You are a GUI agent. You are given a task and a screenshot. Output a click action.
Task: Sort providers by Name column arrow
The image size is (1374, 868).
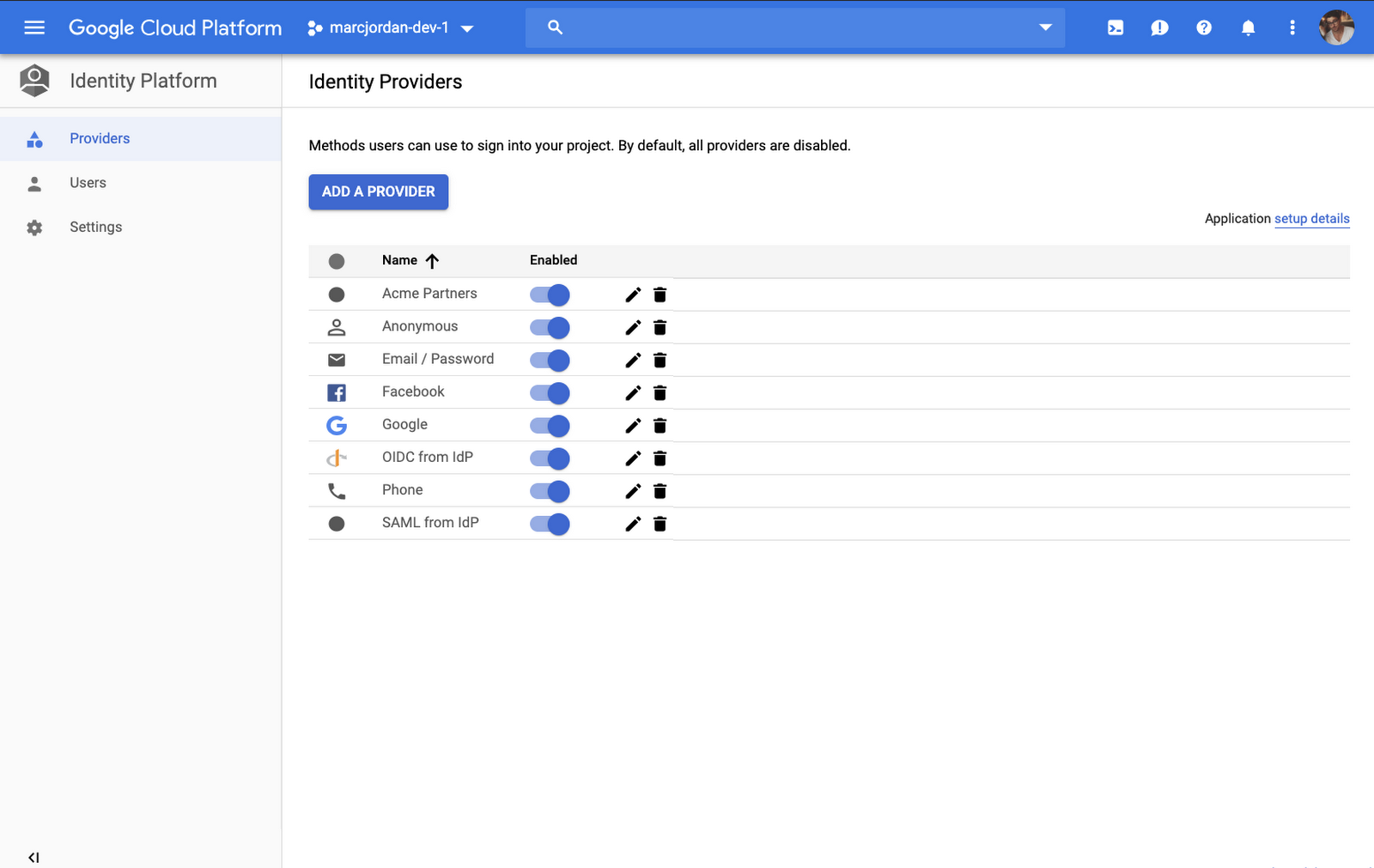[x=431, y=260]
